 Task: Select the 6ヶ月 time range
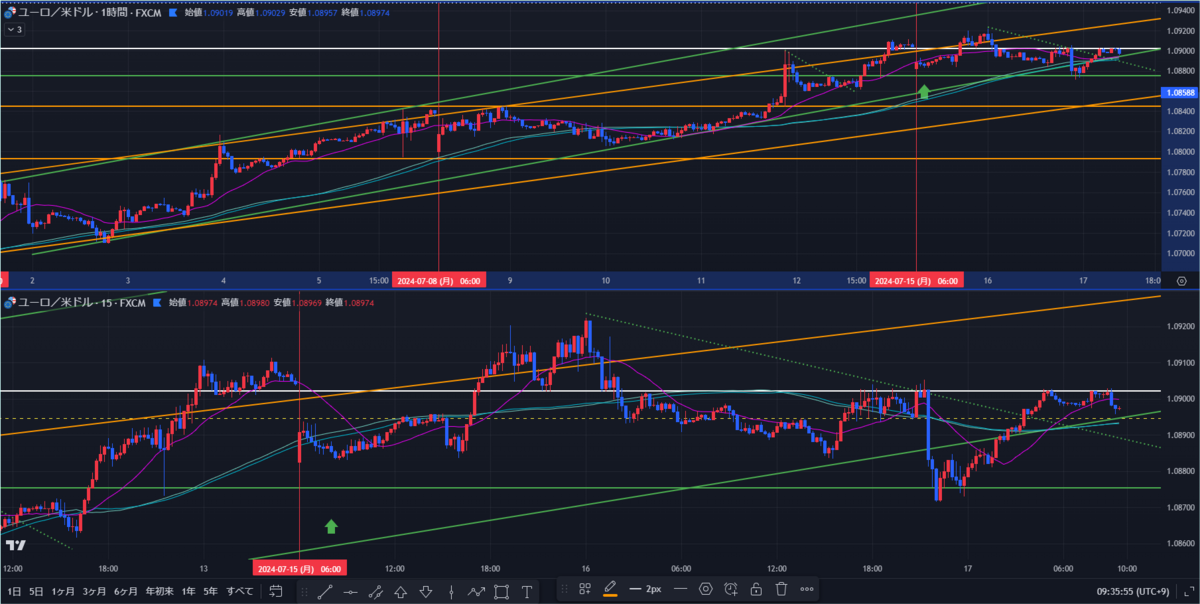tap(125, 591)
